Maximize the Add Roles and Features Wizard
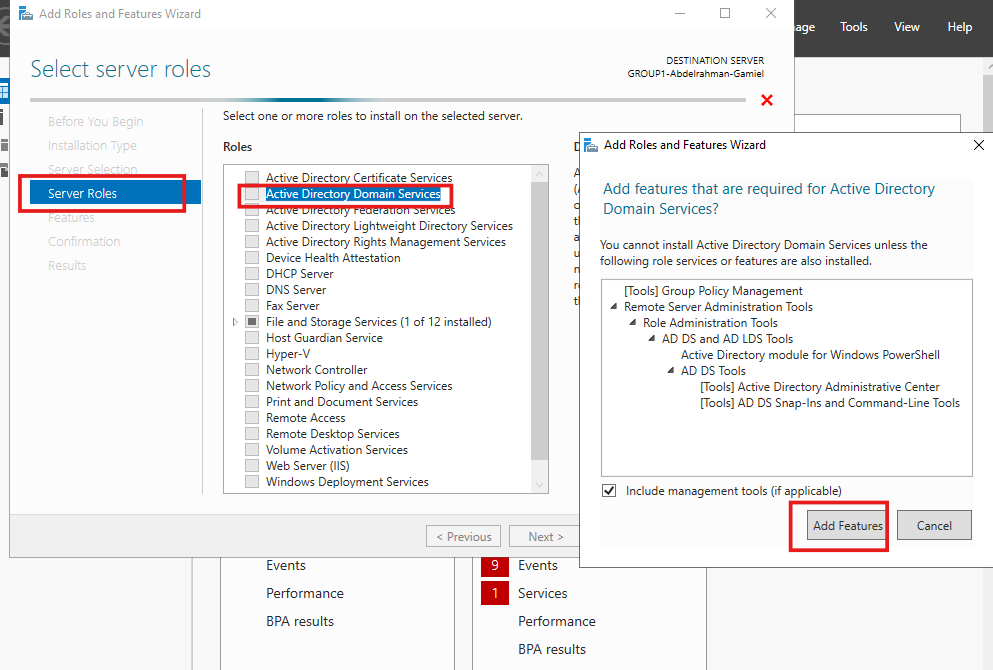 725,13
